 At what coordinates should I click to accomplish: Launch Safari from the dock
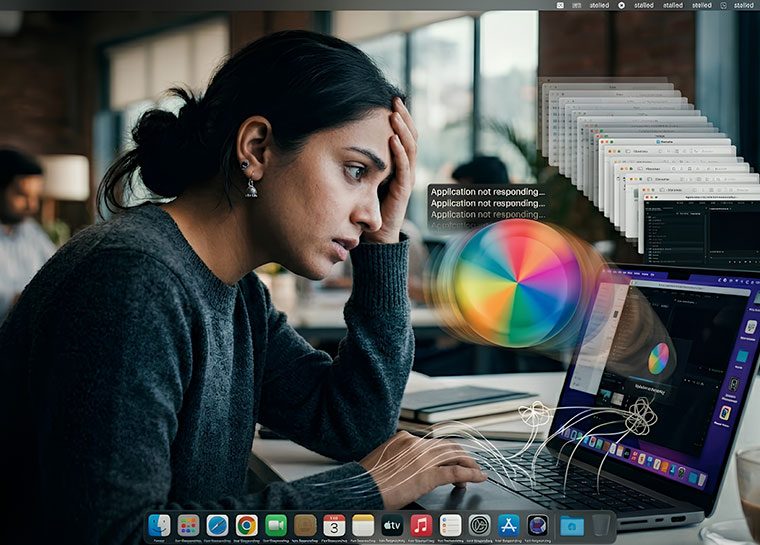[x=217, y=526]
